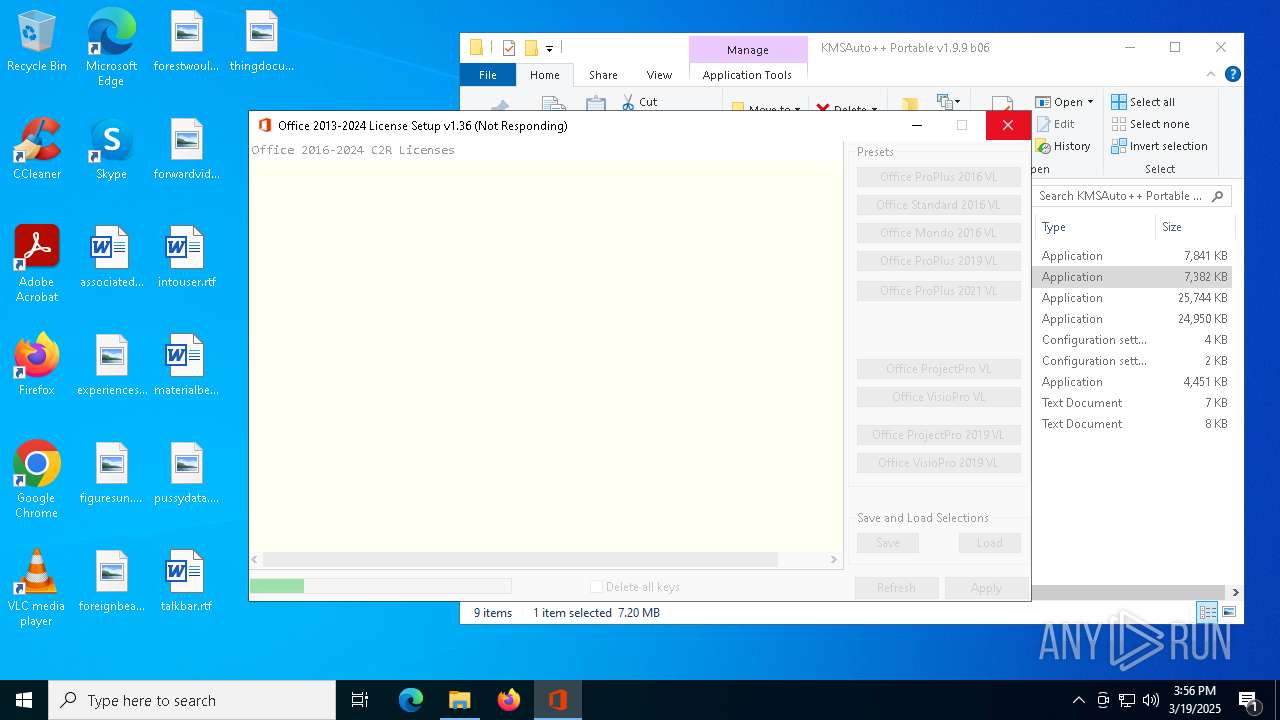Screen dimensions: 1280x720
Task: Click Properties icon in Explorer quick access toolbar
Action: (x=509, y=48)
